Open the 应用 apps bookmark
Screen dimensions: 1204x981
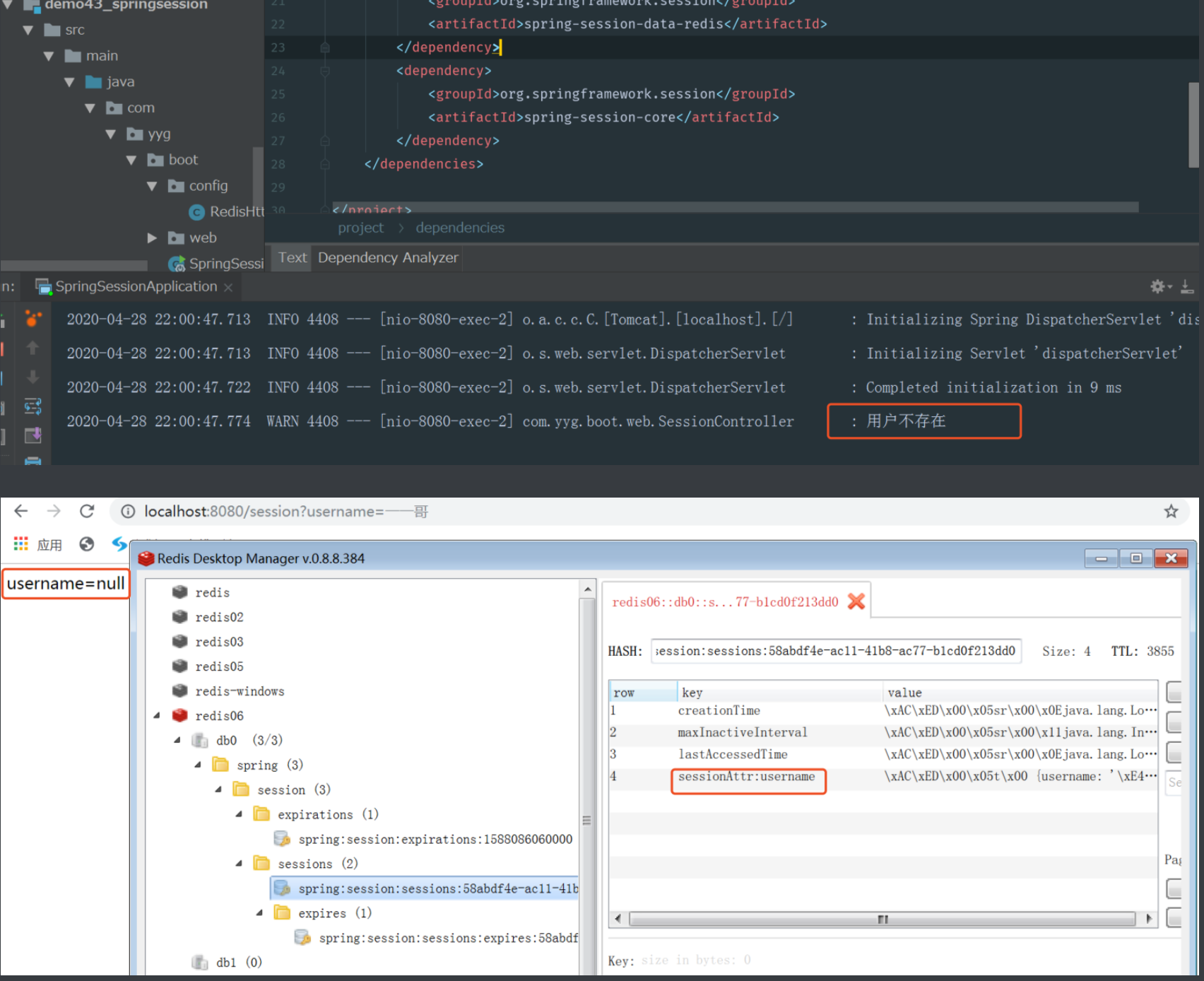tap(37, 544)
